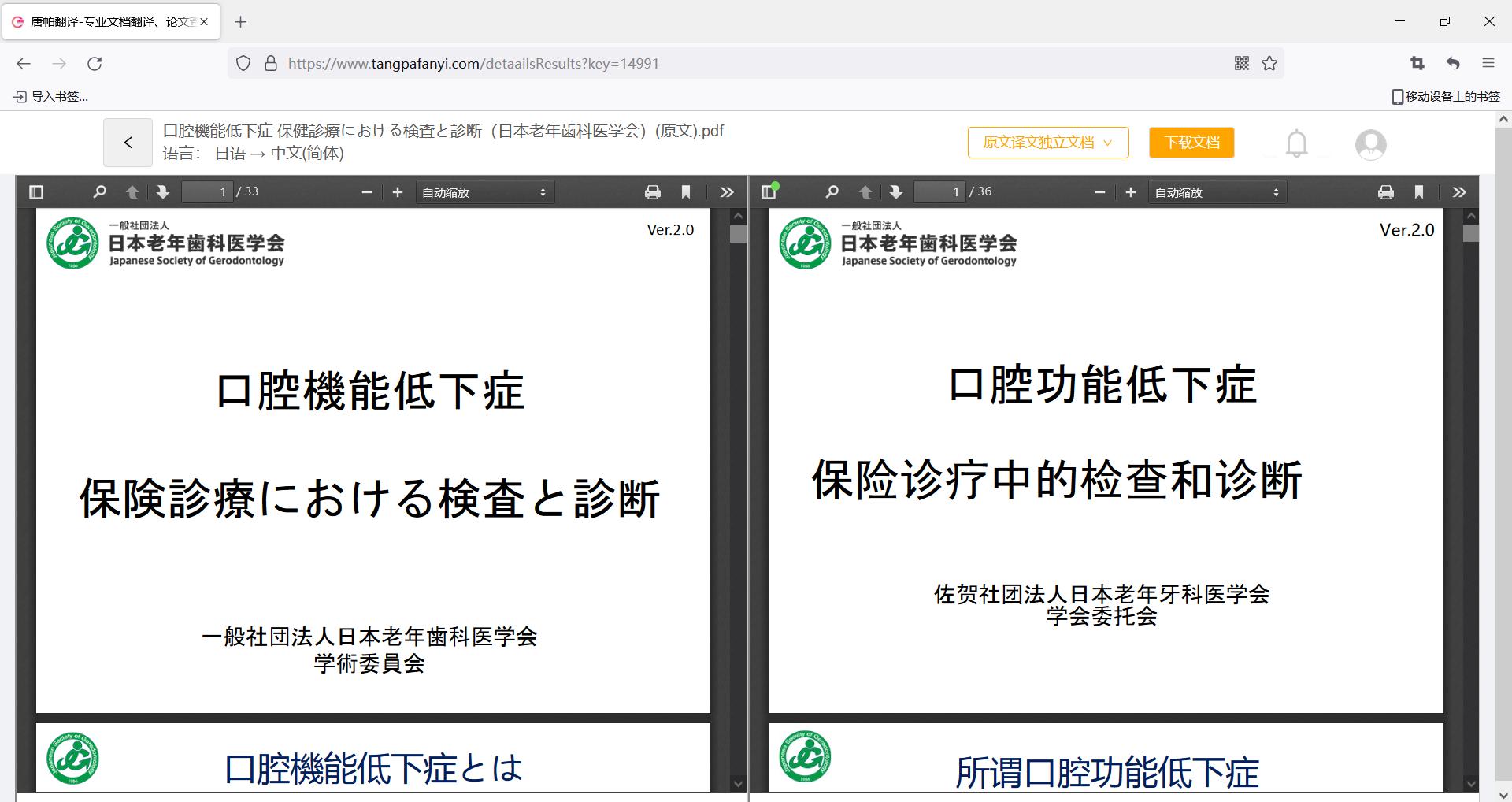Image resolution: width=1512 pixels, height=802 pixels.
Task: Toggle the sidebar panel in the left PDF viewer
Action: [x=35, y=191]
